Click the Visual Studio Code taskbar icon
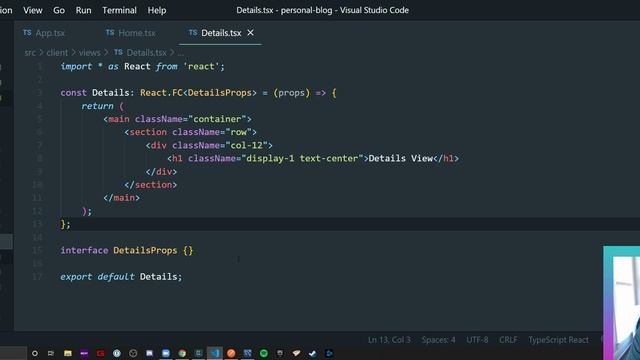This screenshot has height=360, width=640. click(215, 353)
